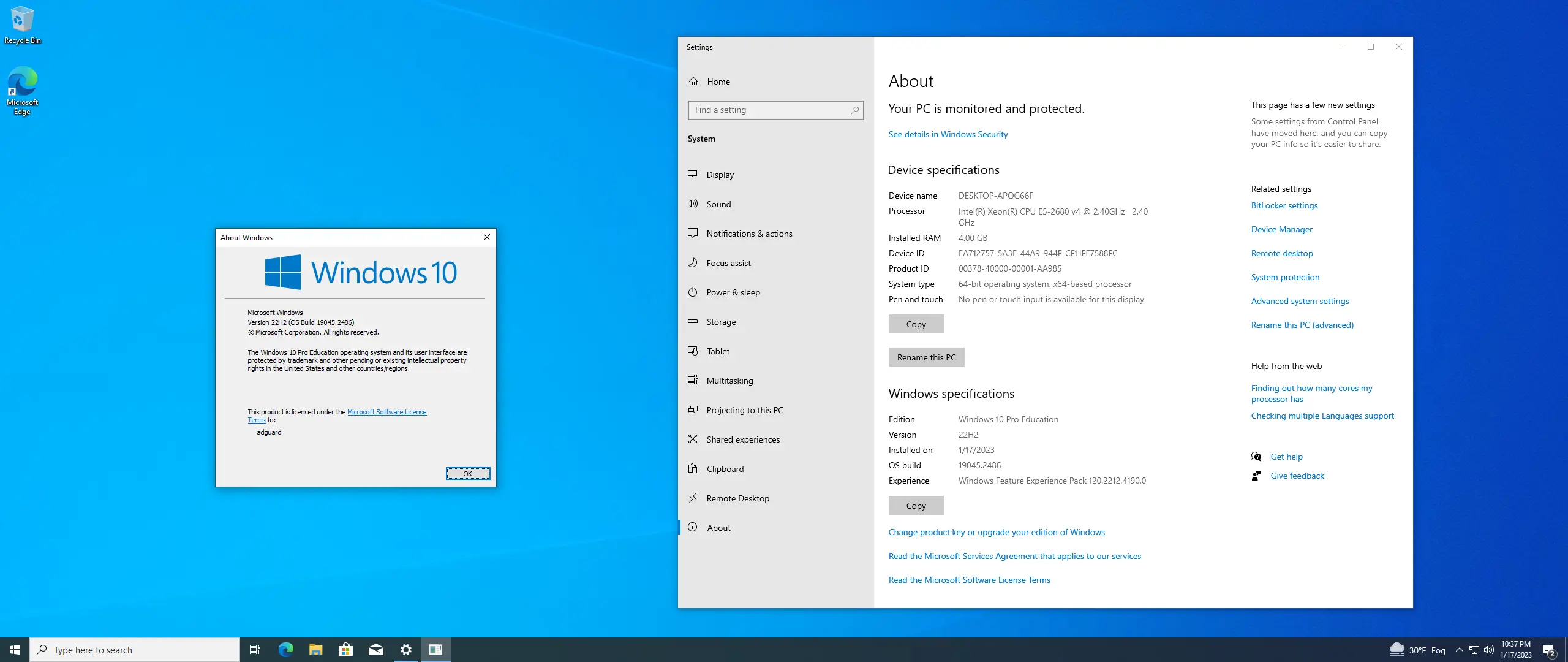
Task: Click the Find a setting search box
Action: coord(775,110)
